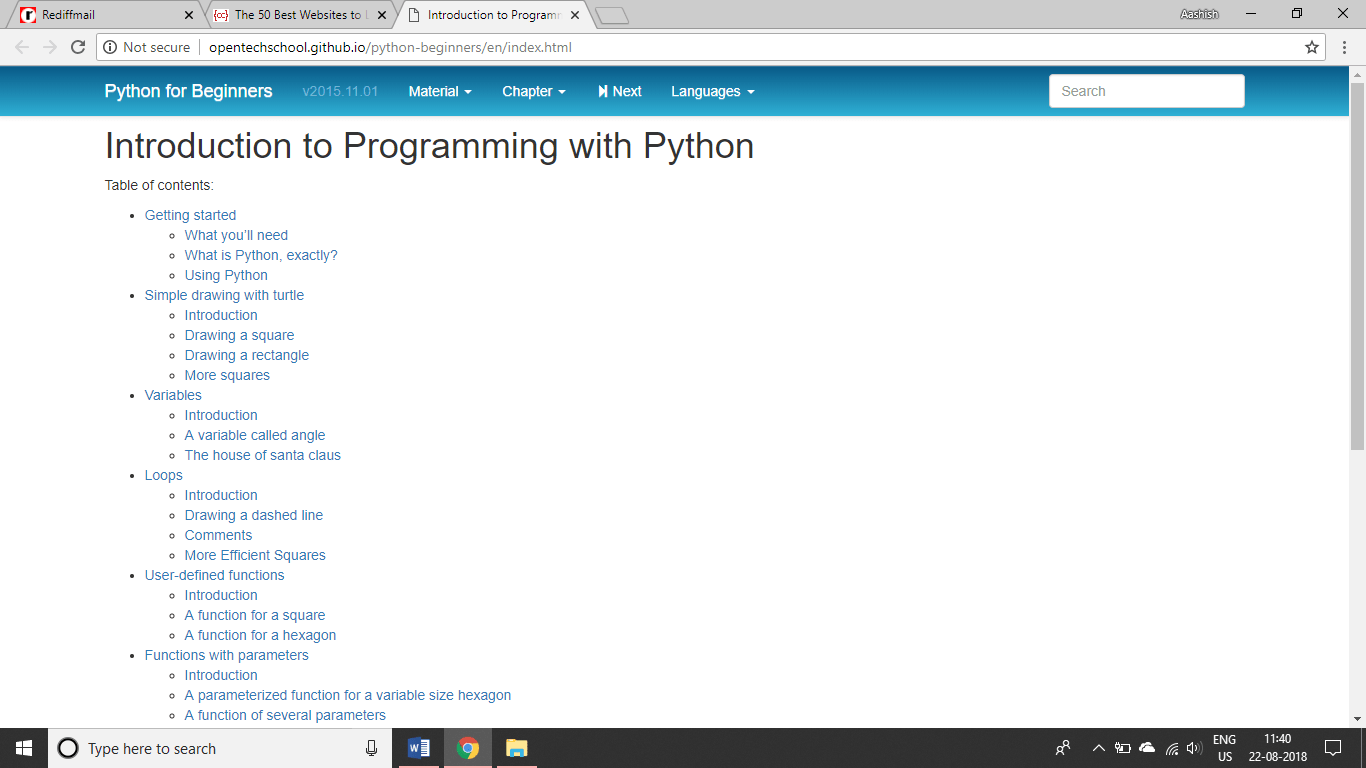
Task: Reload the page with the refresh icon
Action: coord(77,46)
